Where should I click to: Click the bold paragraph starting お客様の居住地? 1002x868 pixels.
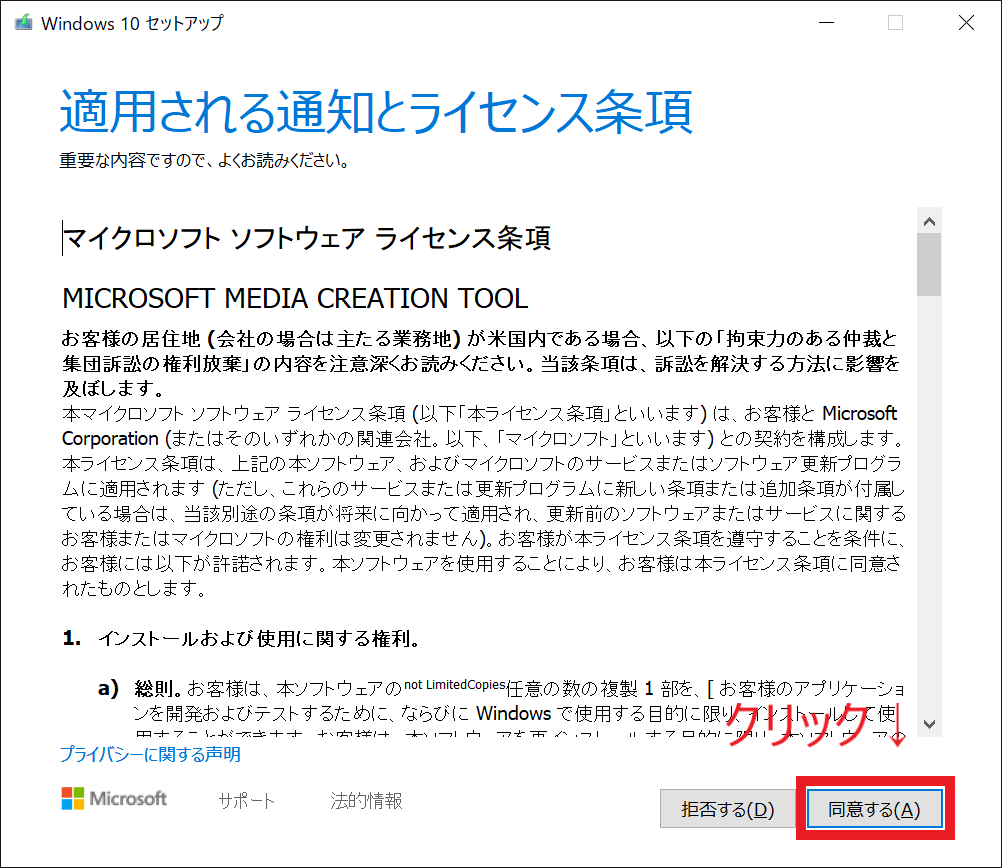click(481, 363)
